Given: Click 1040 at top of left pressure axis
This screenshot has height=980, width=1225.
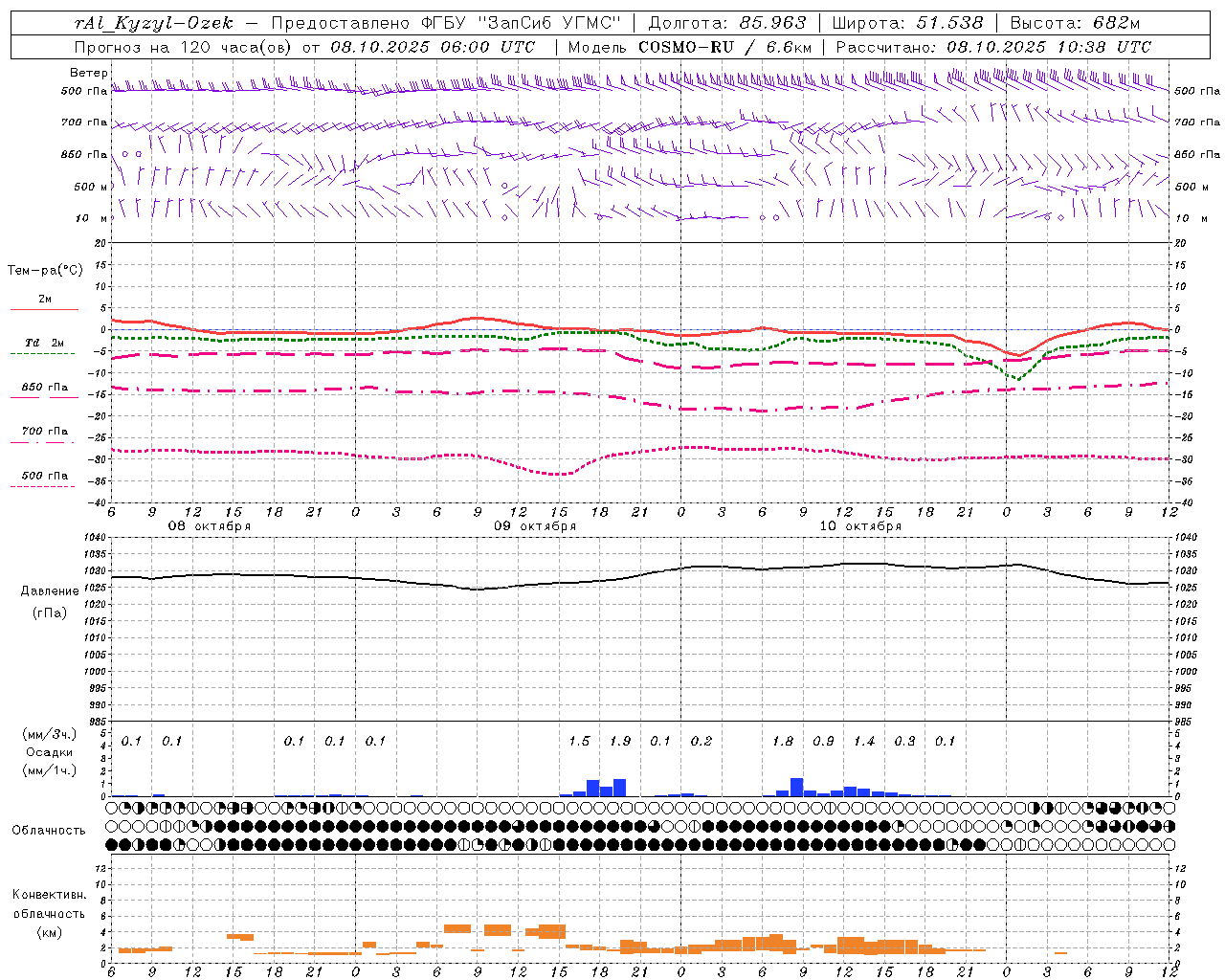Looking at the screenshot, I should (x=97, y=538).
